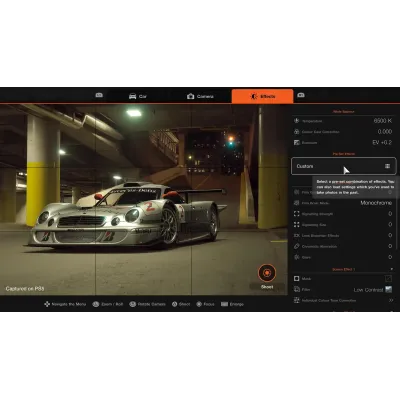Click the car icon in the Car tab

pyautogui.click(x=133, y=96)
